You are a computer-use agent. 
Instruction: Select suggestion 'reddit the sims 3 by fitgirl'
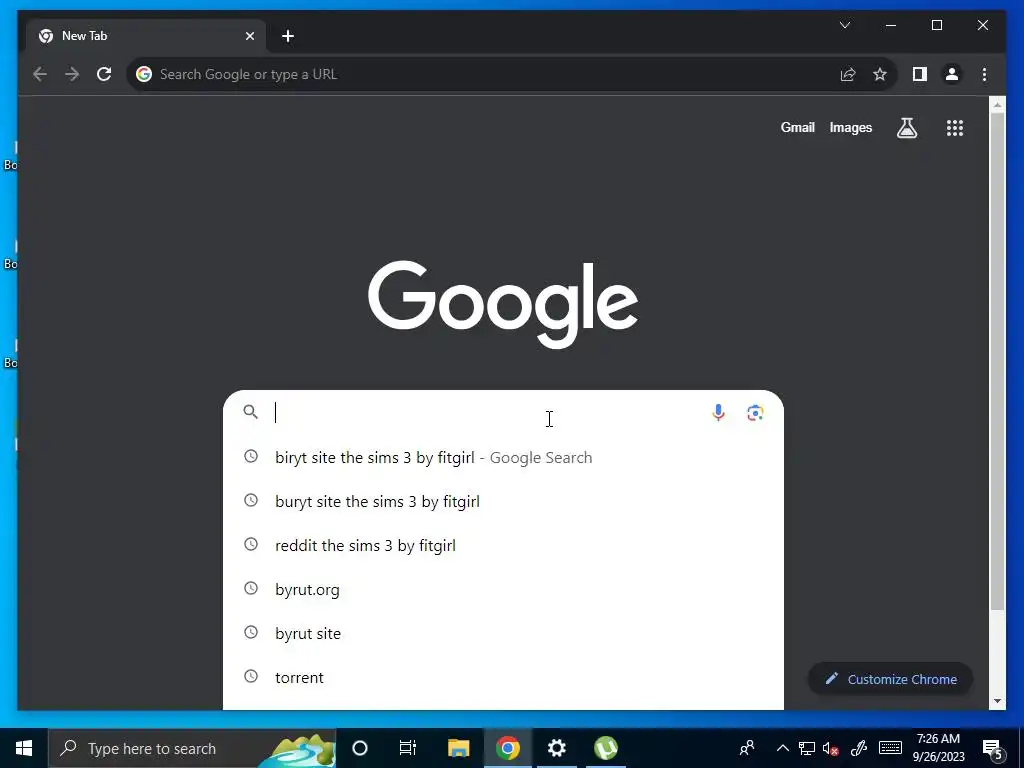tap(503, 545)
